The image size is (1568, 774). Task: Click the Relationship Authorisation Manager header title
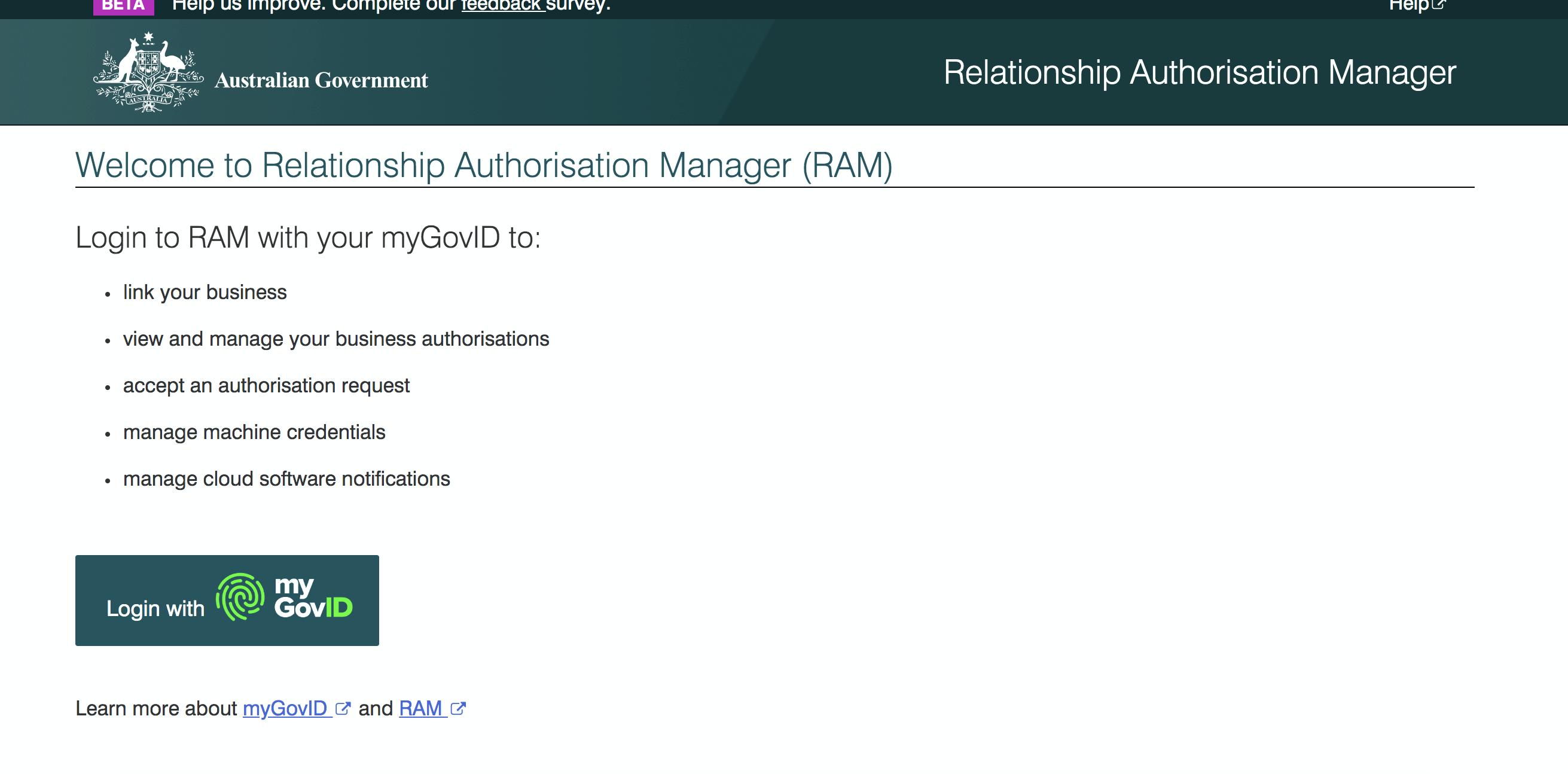[x=1199, y=72]
